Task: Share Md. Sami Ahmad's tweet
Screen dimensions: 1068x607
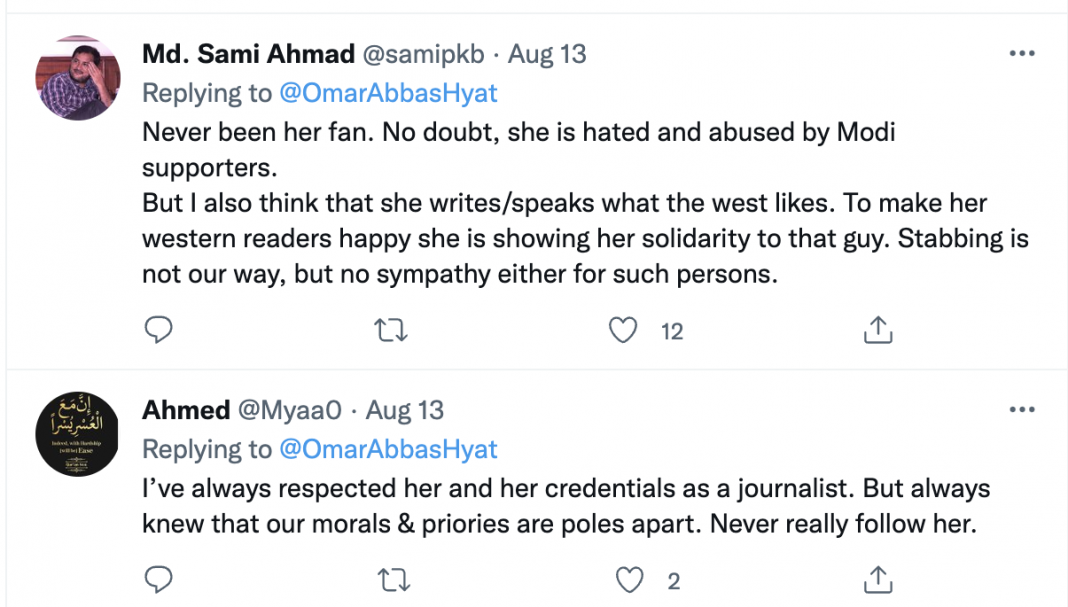Action: point(877,330)
